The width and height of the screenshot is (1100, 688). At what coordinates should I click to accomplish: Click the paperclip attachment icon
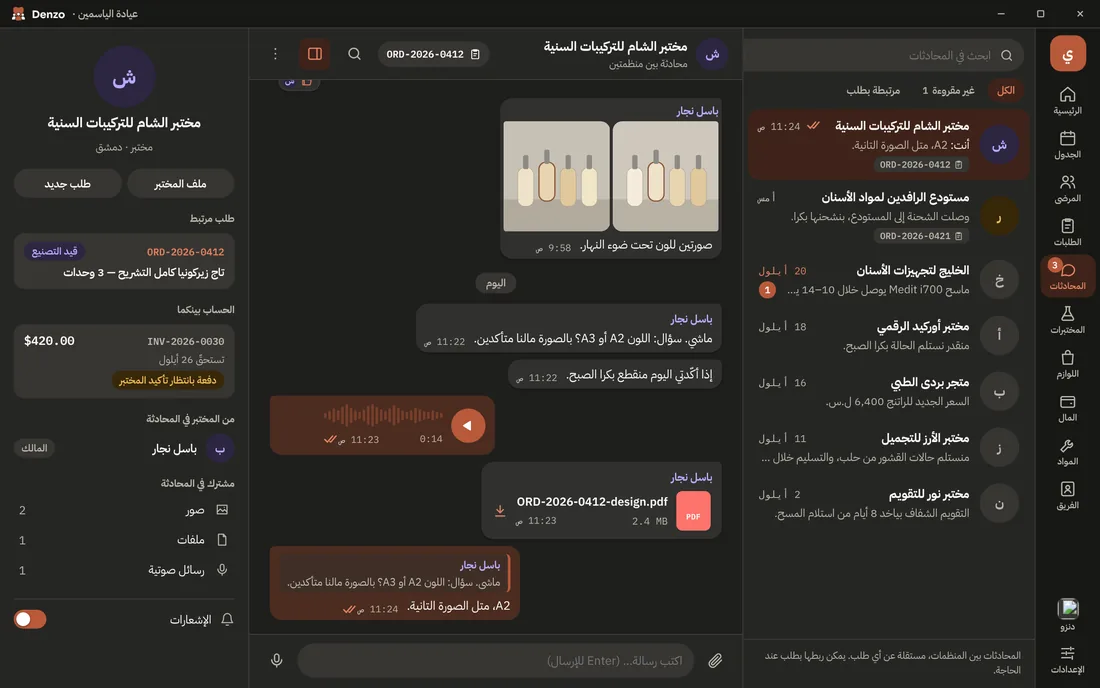[715, 660]
